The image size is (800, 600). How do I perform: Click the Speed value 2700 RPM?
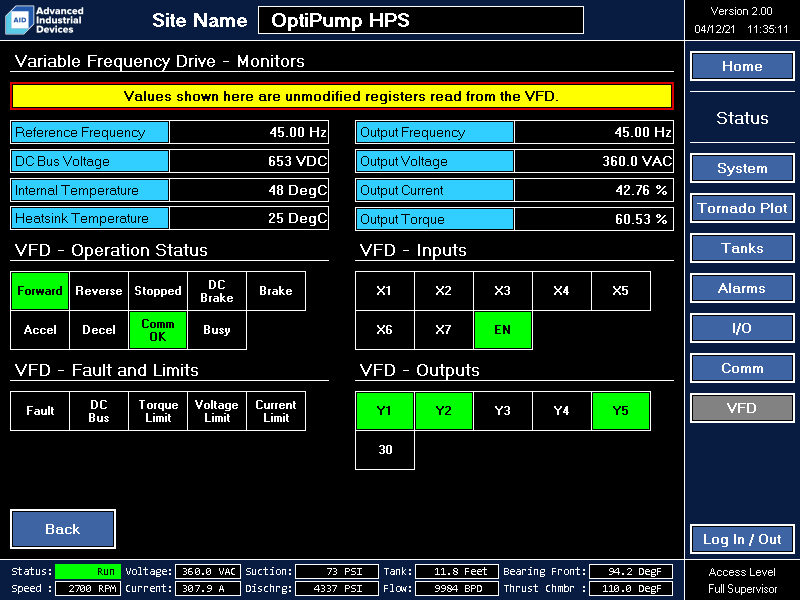pyautogui.click(x=88, y=588)
